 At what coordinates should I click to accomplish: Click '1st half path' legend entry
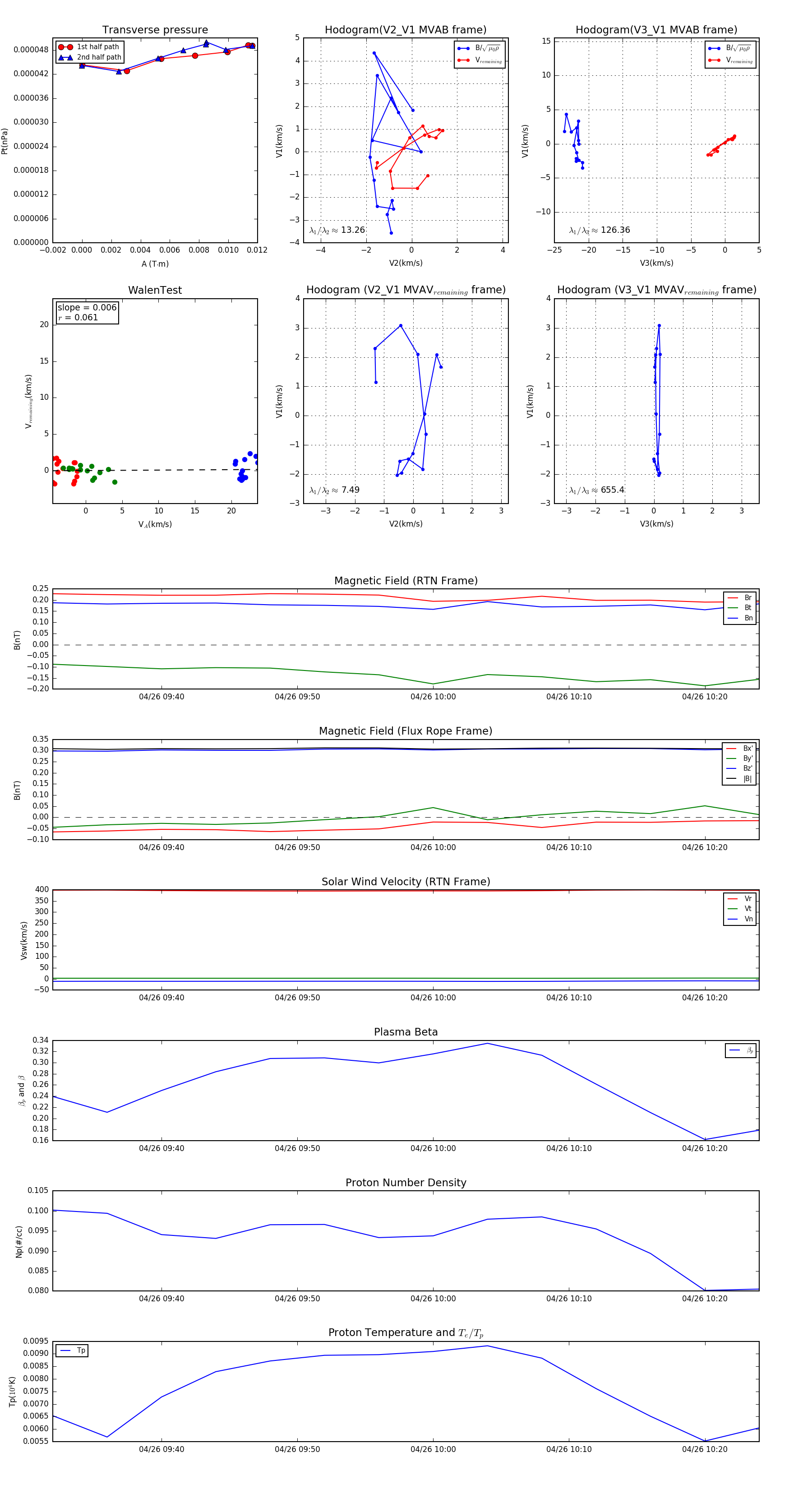tap(90, 47)
